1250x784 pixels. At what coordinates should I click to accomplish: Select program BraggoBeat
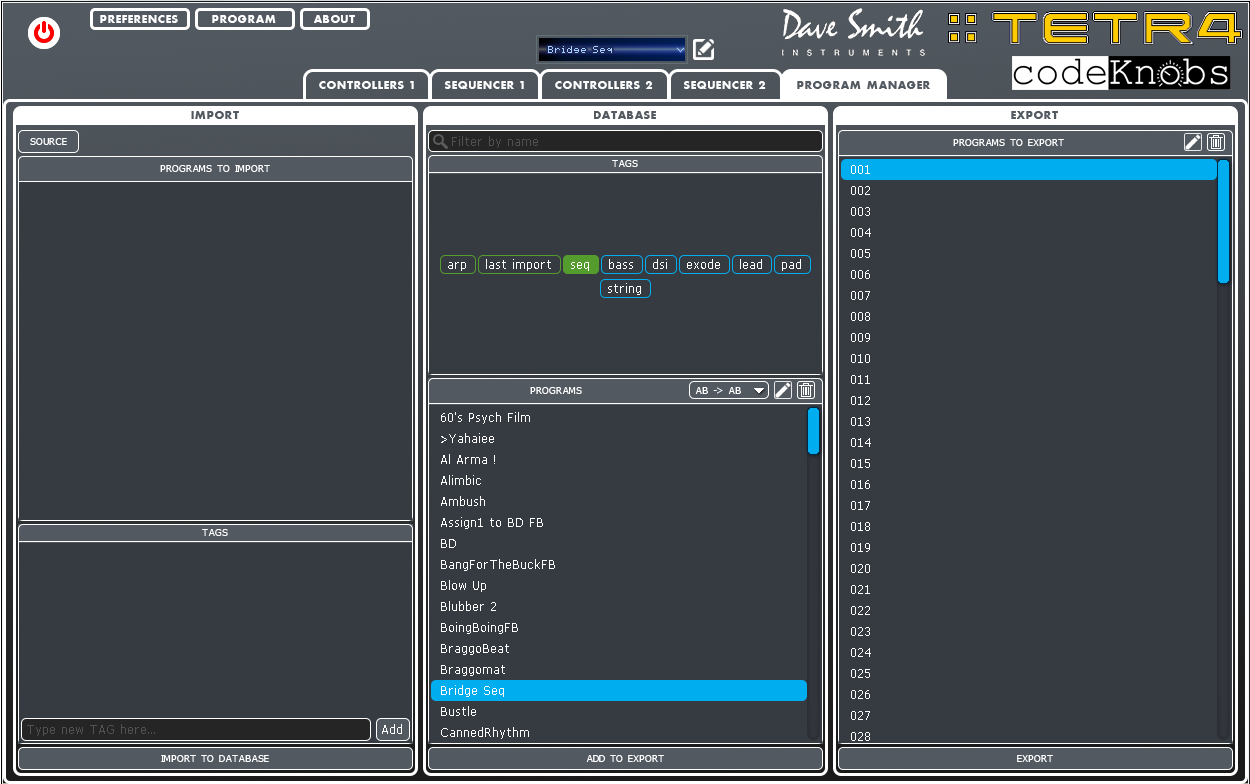click(619, 649)
